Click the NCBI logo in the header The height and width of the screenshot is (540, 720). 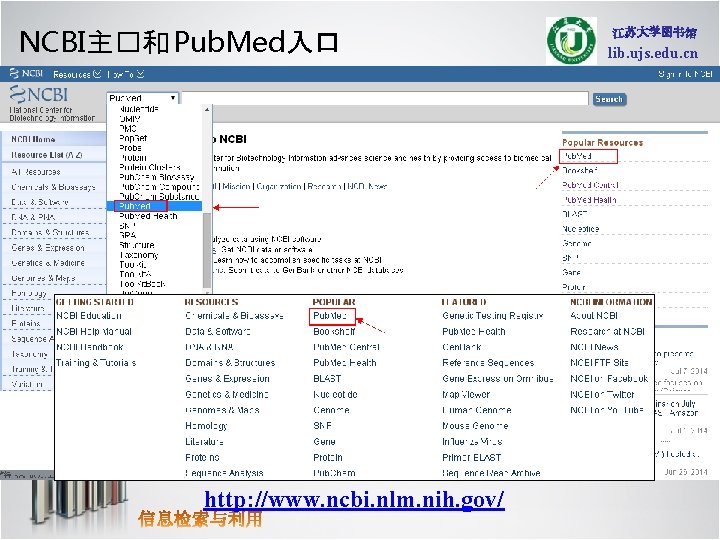pyautogui.click(x=39, y=95)
